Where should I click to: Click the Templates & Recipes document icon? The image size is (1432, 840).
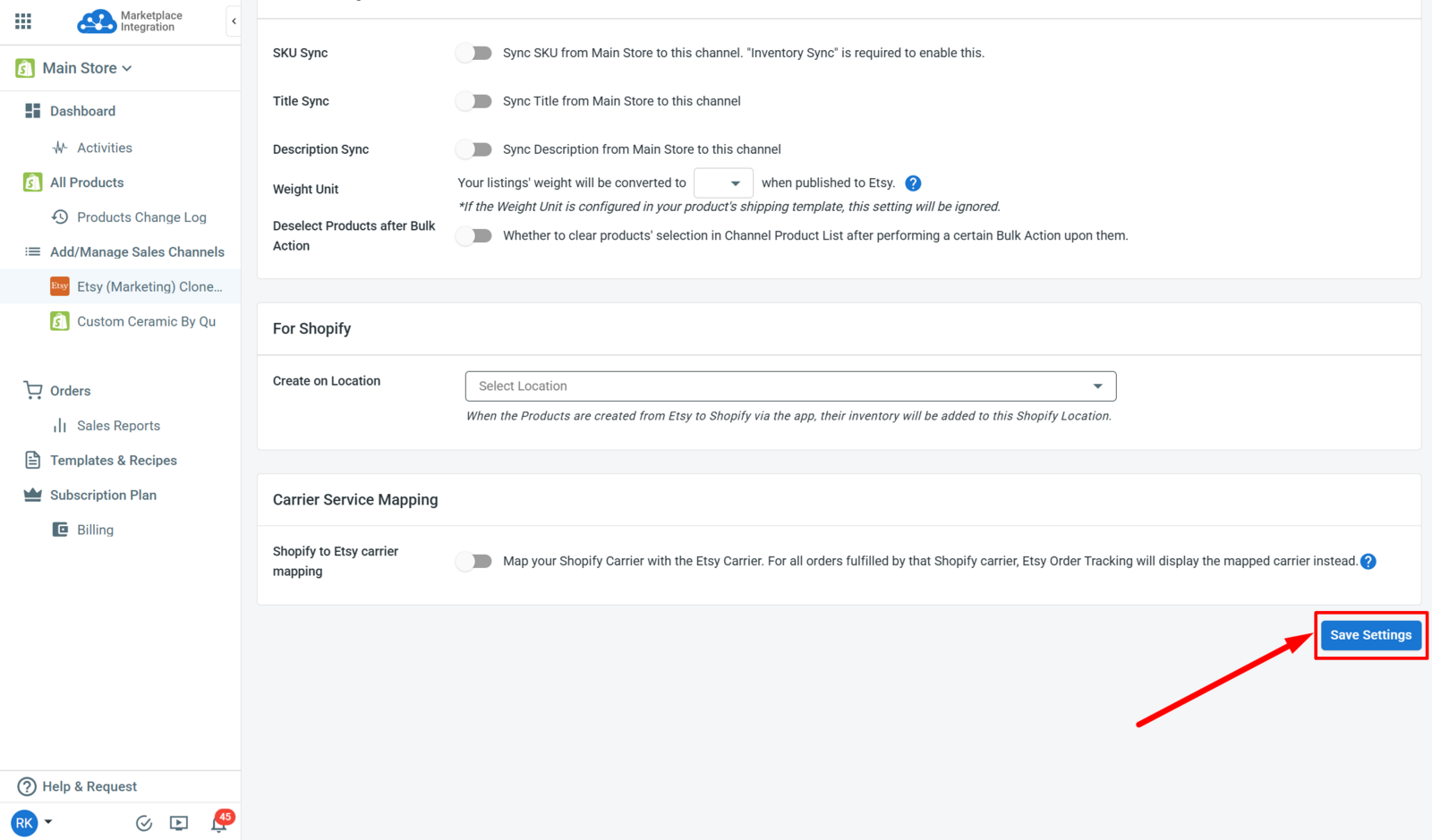tap(33, 461)
